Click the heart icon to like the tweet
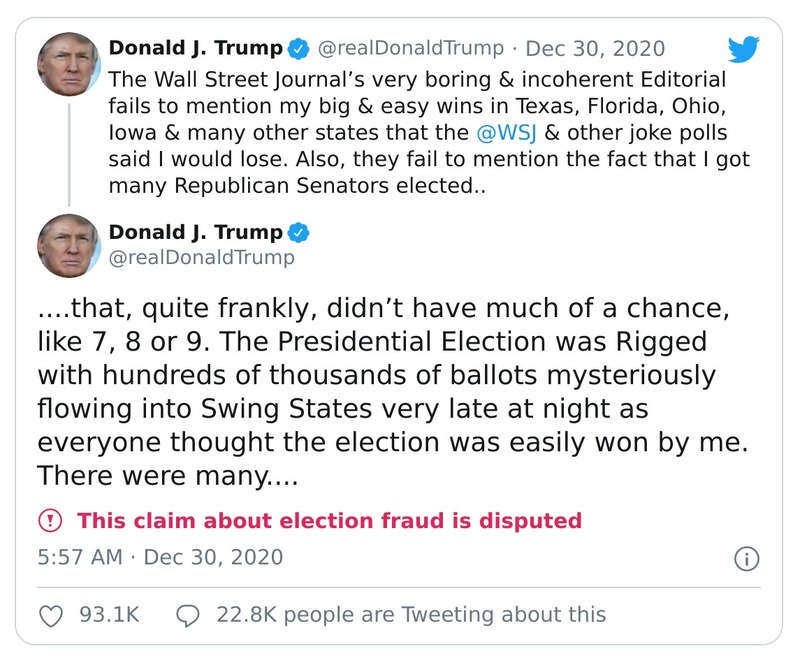This screenshot has height=665, width=800. (x=49, y=614)
